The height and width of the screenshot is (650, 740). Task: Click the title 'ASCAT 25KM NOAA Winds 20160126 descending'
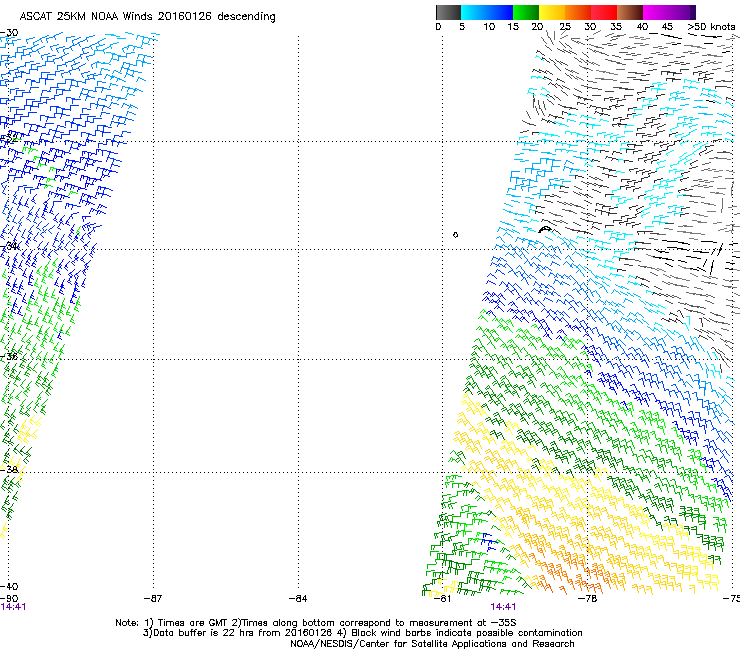147,17
